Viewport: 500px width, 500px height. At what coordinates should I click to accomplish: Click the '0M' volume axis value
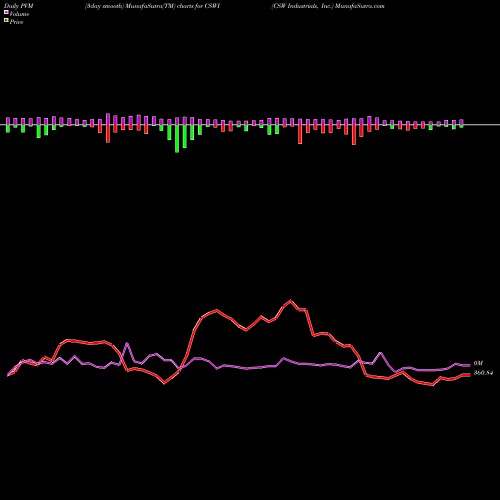[x=478, y=363]
